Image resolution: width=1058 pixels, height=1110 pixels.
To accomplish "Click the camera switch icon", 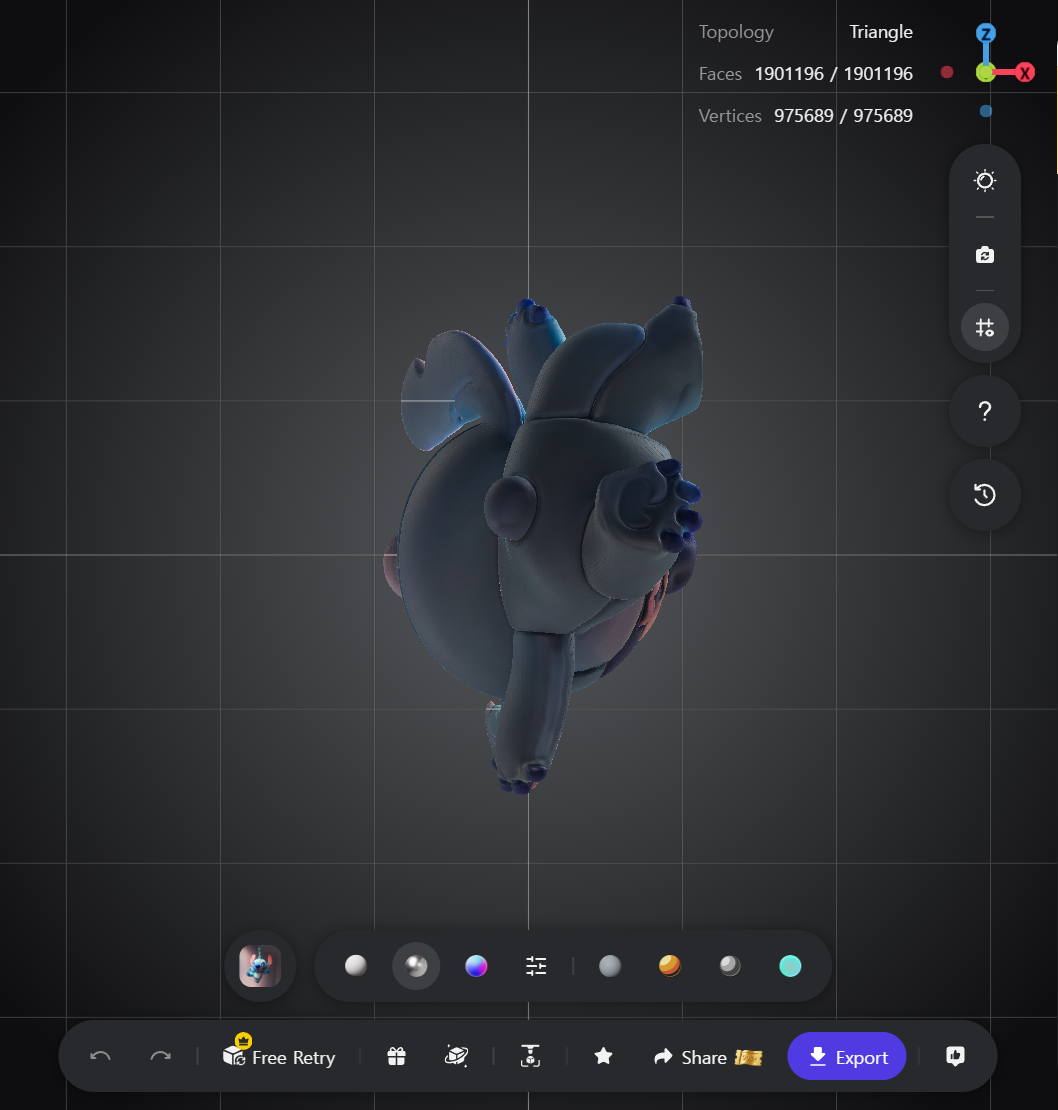I will click(984, 255).
